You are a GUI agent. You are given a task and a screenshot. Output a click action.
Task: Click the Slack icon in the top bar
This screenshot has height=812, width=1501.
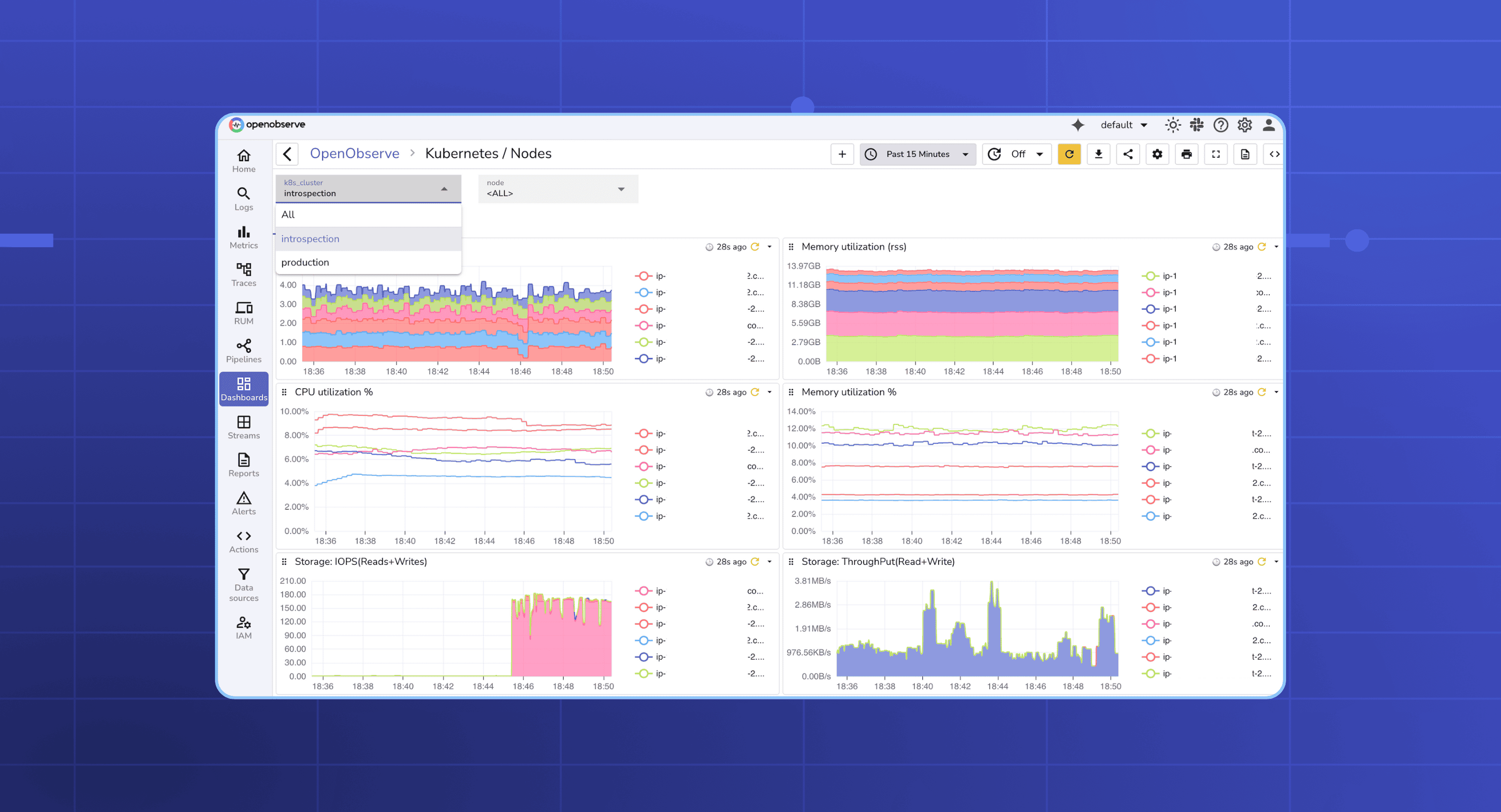click(1197, 125)
